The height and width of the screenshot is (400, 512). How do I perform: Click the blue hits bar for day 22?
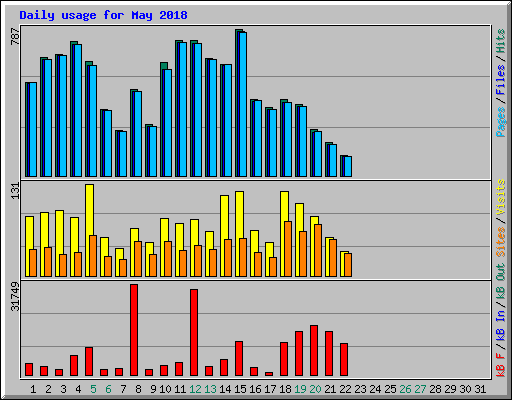point(348,166)
